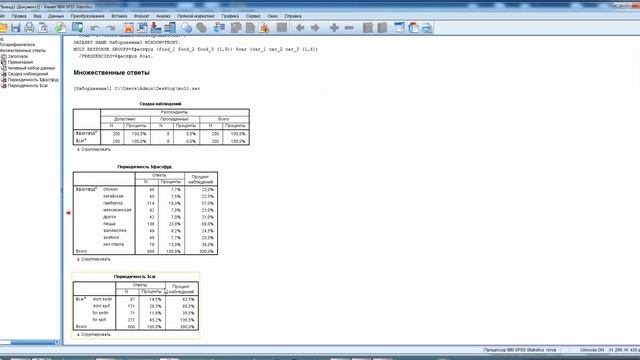Open the Окно menu
This screenshot has width=640, height=360.
(x=273, y=16)
